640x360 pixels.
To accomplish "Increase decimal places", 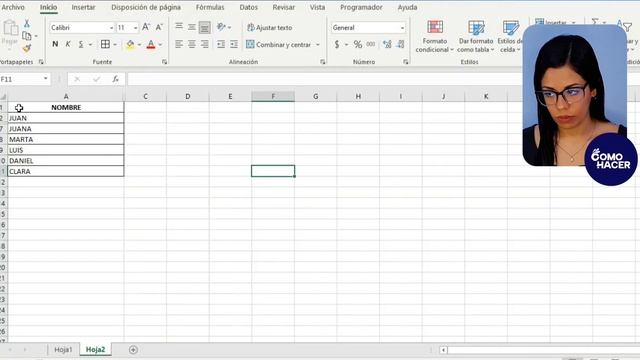I will pos(387,44).
